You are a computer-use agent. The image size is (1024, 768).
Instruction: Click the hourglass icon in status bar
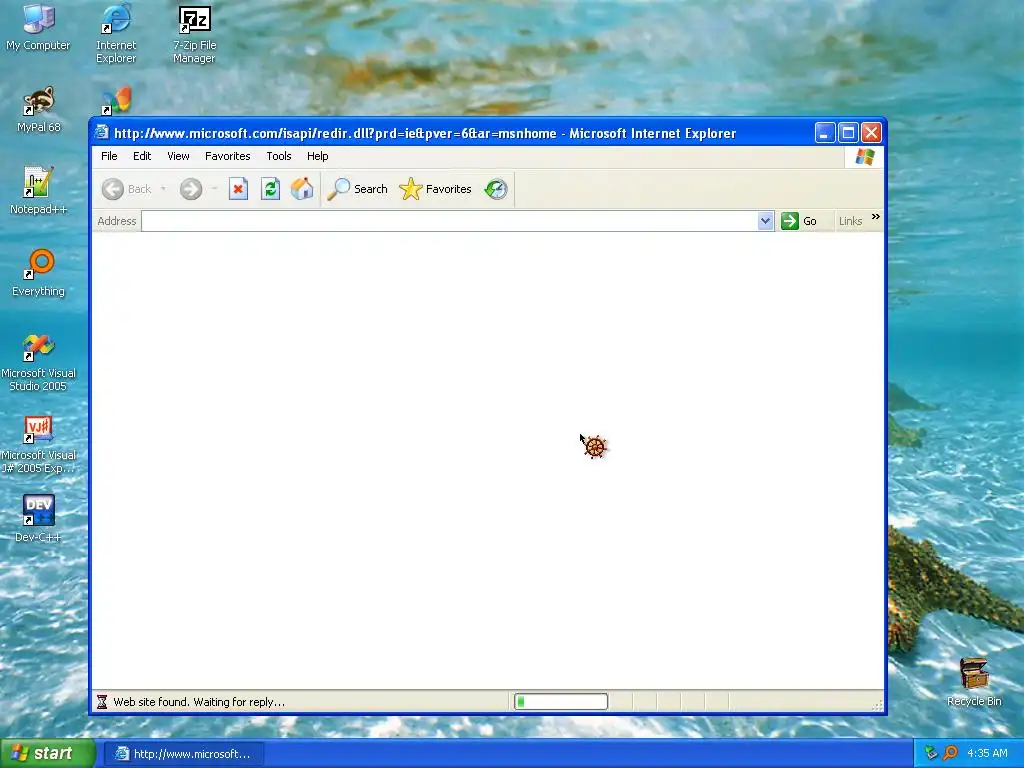tap(102, 702)
